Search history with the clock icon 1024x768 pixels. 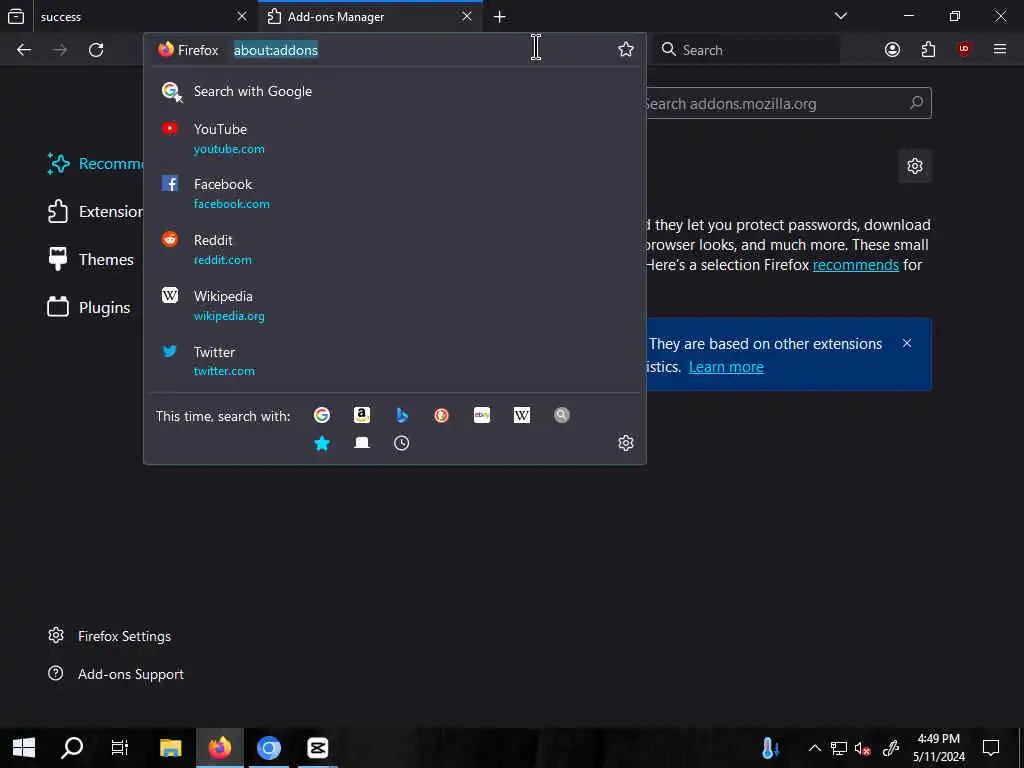(x=402, y=443)
